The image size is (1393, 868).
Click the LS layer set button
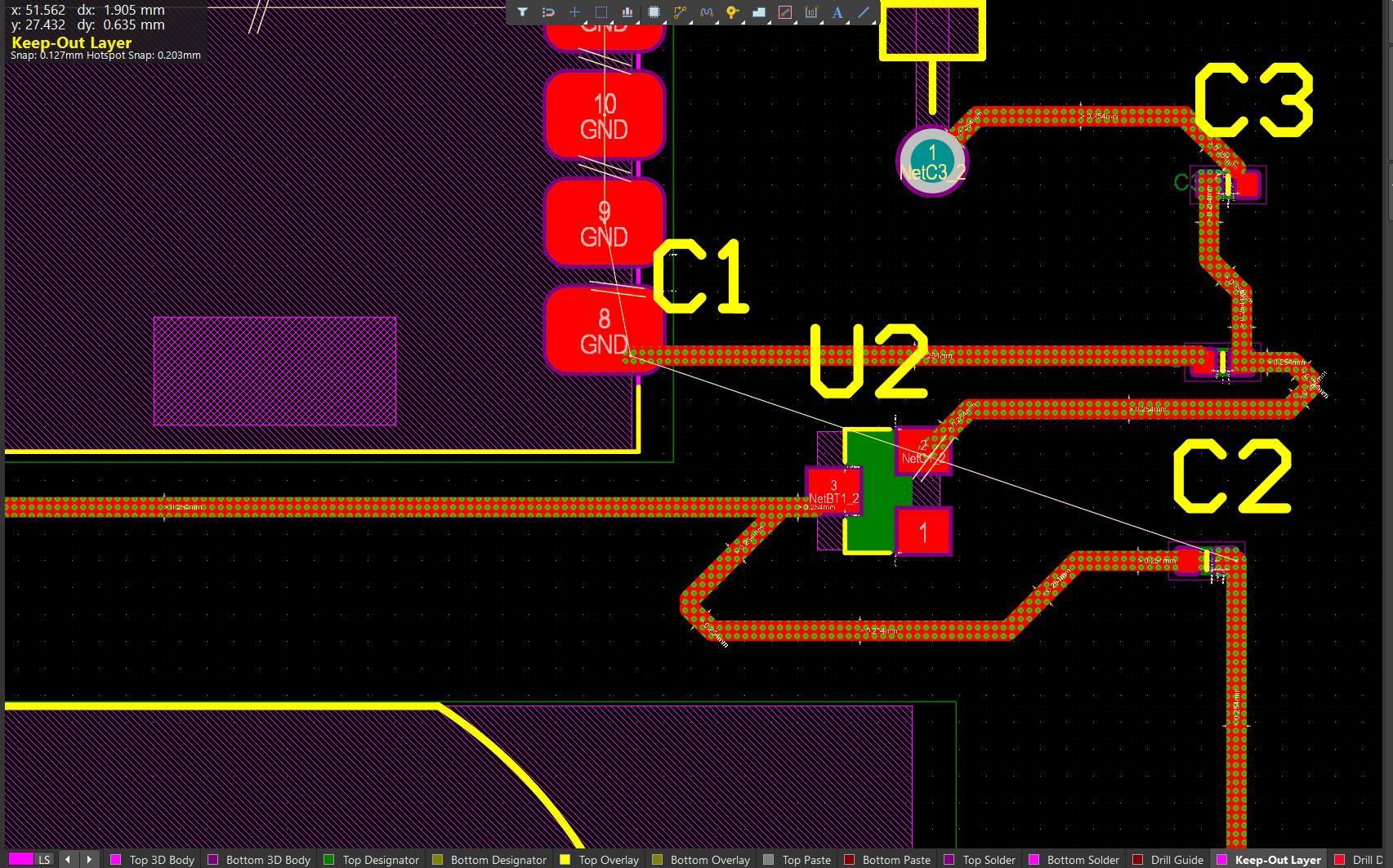[x=45, y=859]
